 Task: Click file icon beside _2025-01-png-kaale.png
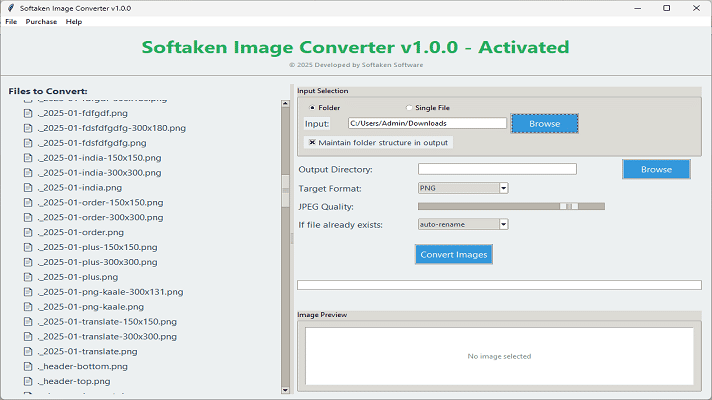(28, 307)
